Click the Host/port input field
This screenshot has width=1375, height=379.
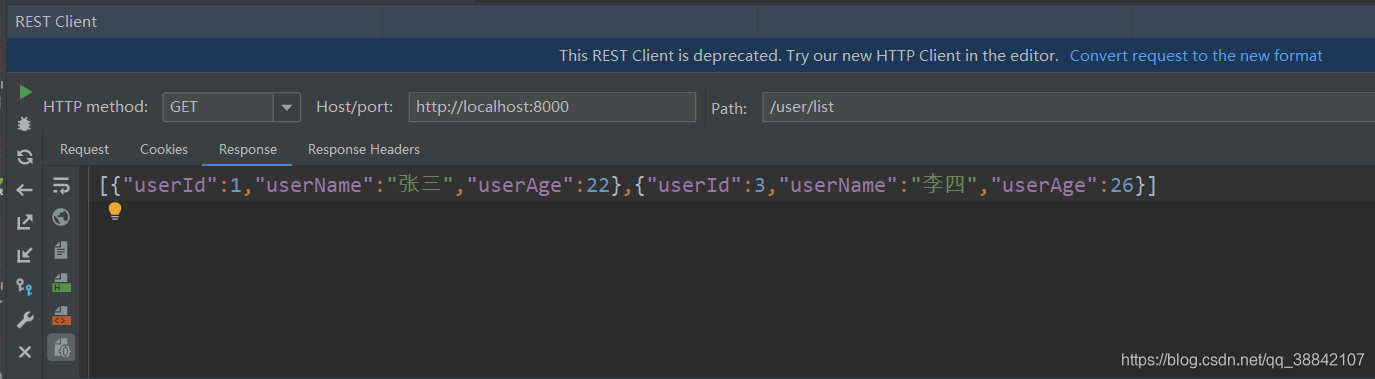tap(552, 107)
